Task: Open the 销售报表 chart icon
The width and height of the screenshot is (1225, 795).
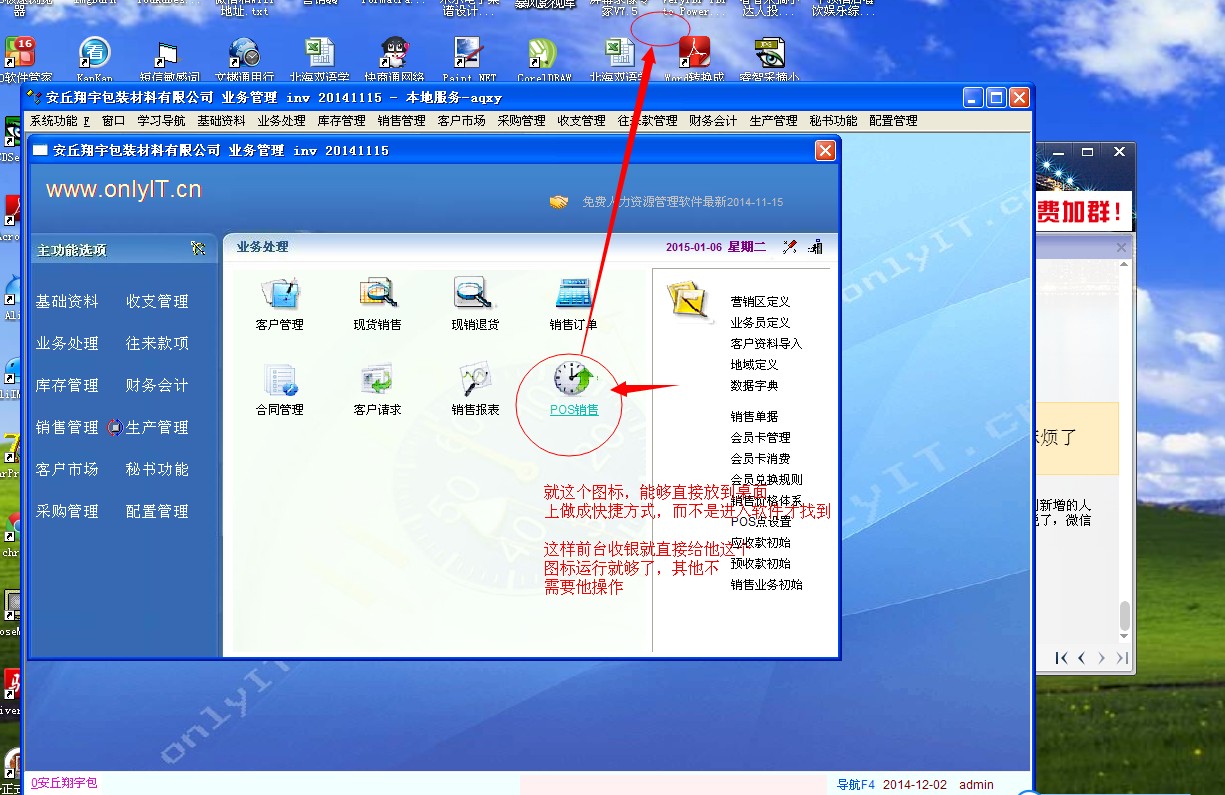Action: click(474, 380)
